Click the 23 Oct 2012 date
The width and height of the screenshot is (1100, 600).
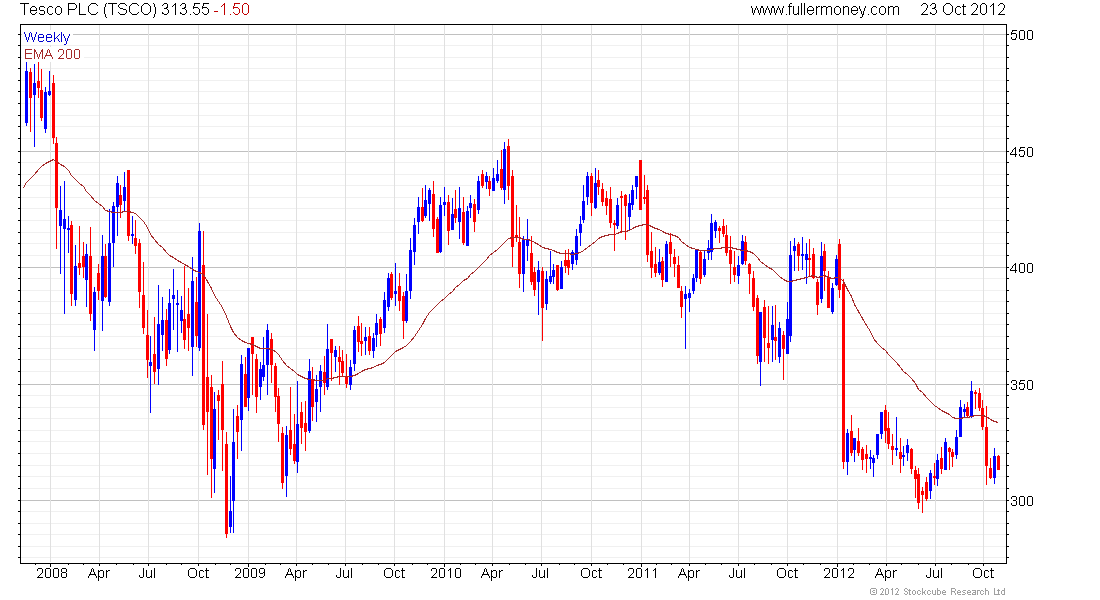pos(963,10)
